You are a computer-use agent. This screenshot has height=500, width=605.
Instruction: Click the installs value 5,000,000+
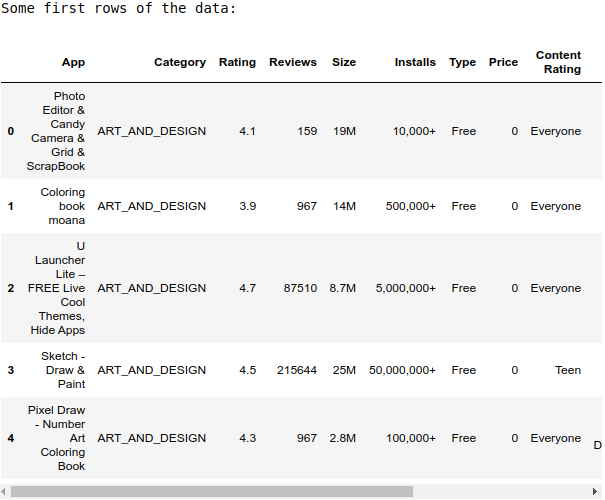point(406,288)
